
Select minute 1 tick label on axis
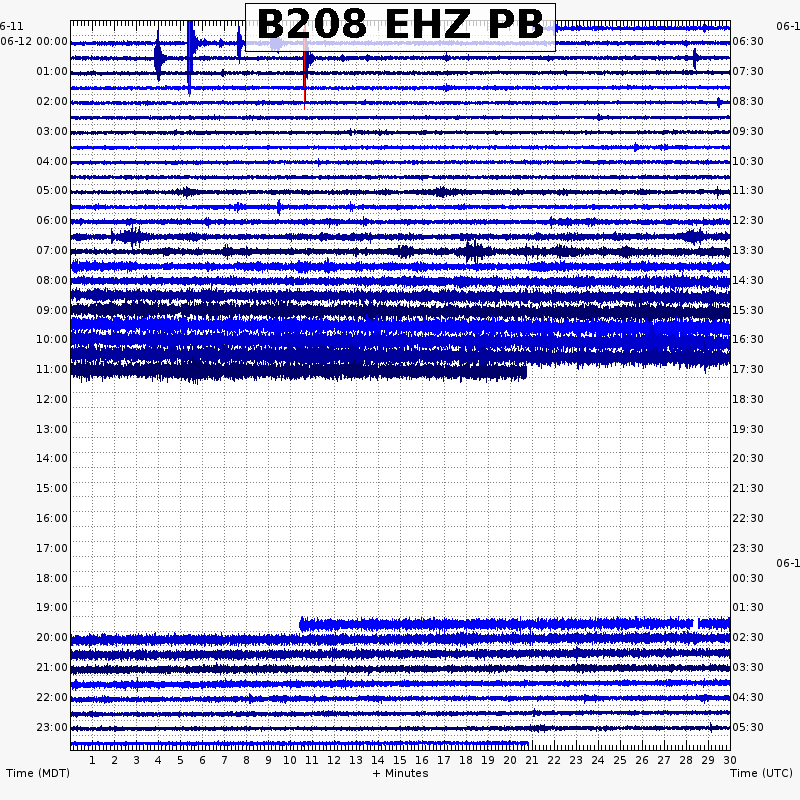[x=92, y=760]
